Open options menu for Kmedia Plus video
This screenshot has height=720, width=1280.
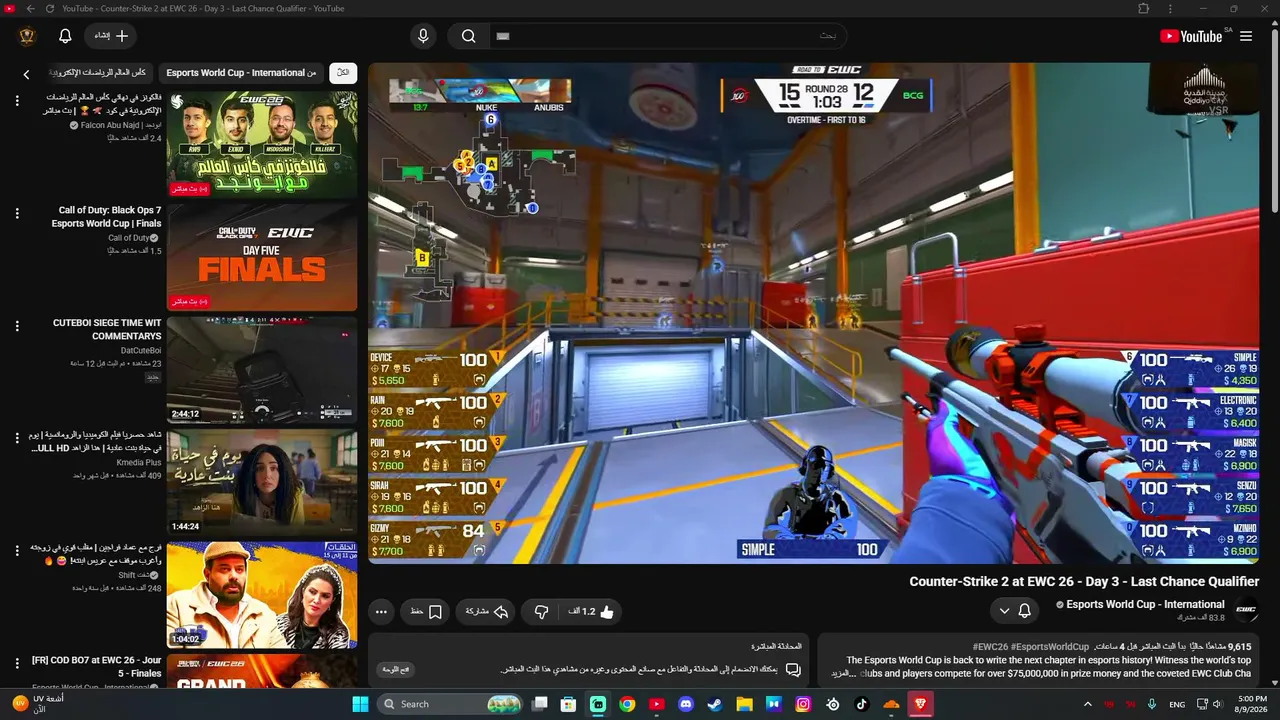pos(17,438)
